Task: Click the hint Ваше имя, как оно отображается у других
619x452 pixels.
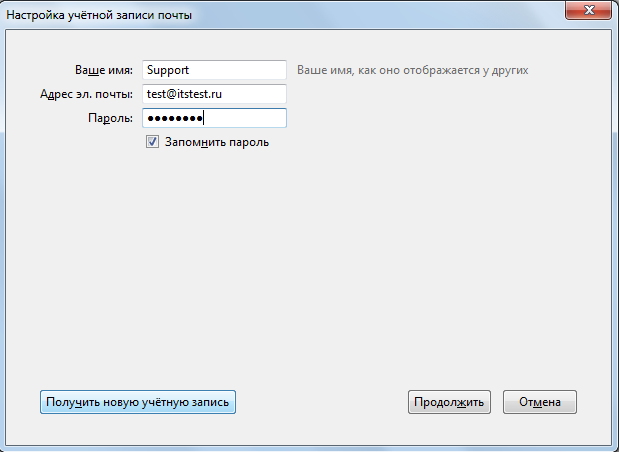Action: coord(413,70)
